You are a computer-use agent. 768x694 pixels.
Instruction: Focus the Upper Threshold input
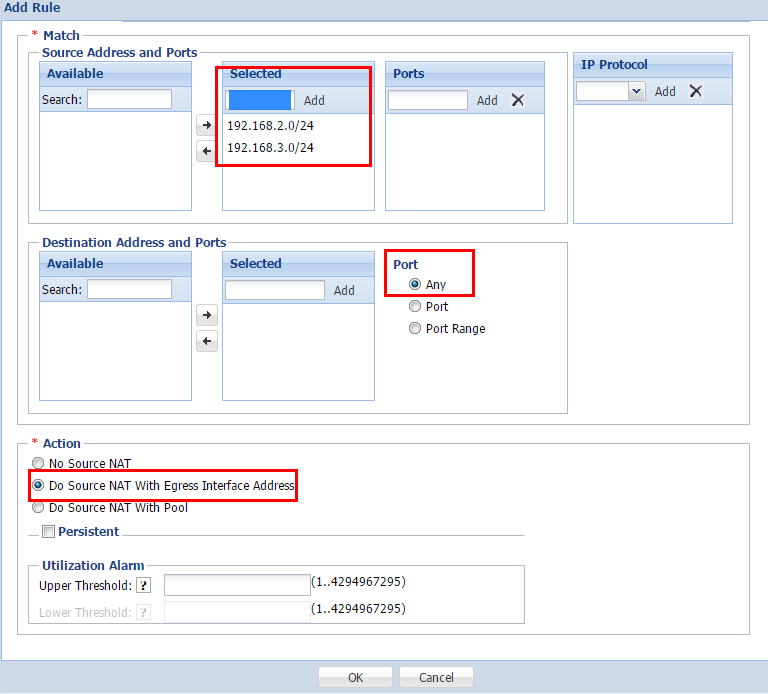(237, 585)
